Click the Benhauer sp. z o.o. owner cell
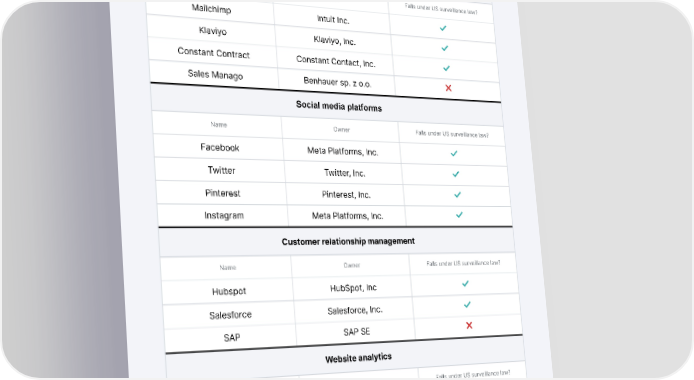The height and width of the screenshot is (380, 694). [337, 82]
